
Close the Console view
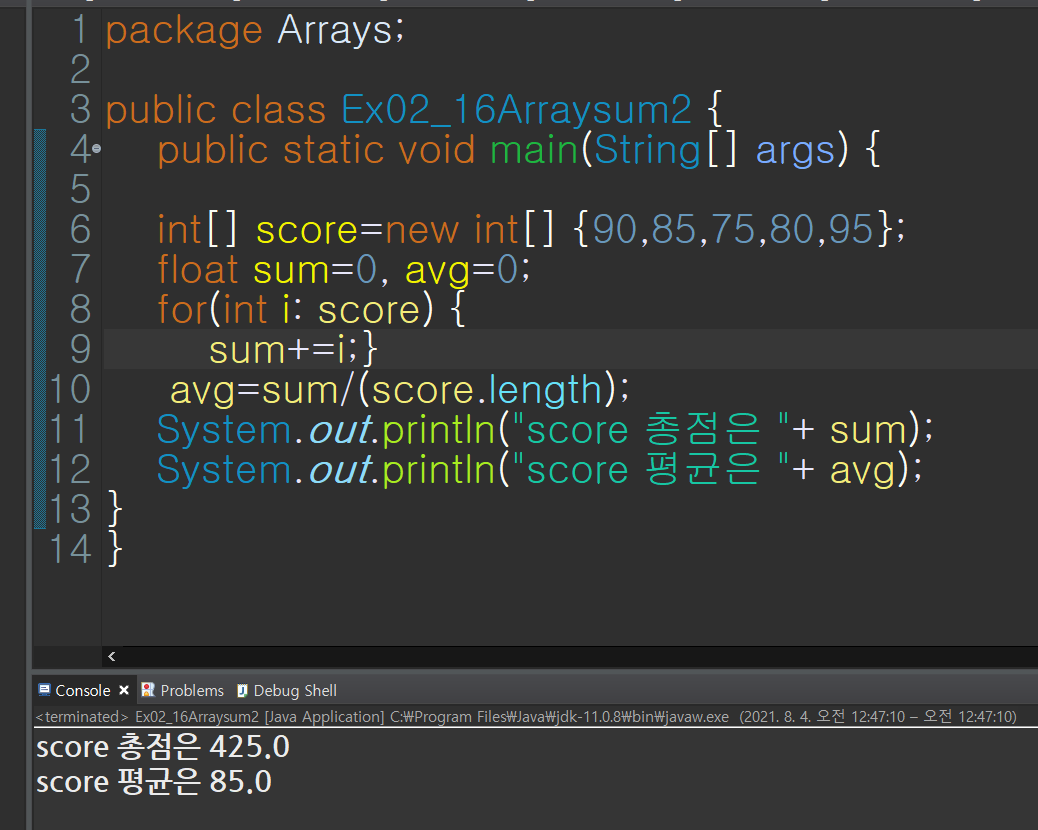point(124,690)
